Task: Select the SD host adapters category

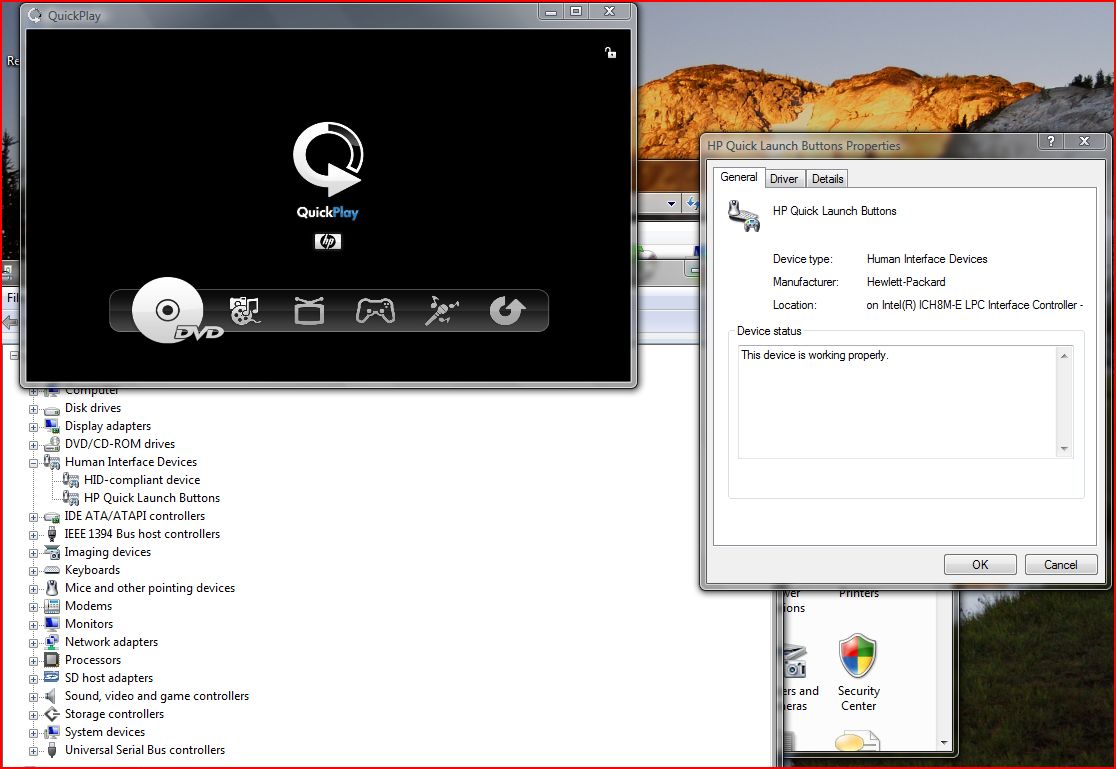Action: [x=109, y=678]
